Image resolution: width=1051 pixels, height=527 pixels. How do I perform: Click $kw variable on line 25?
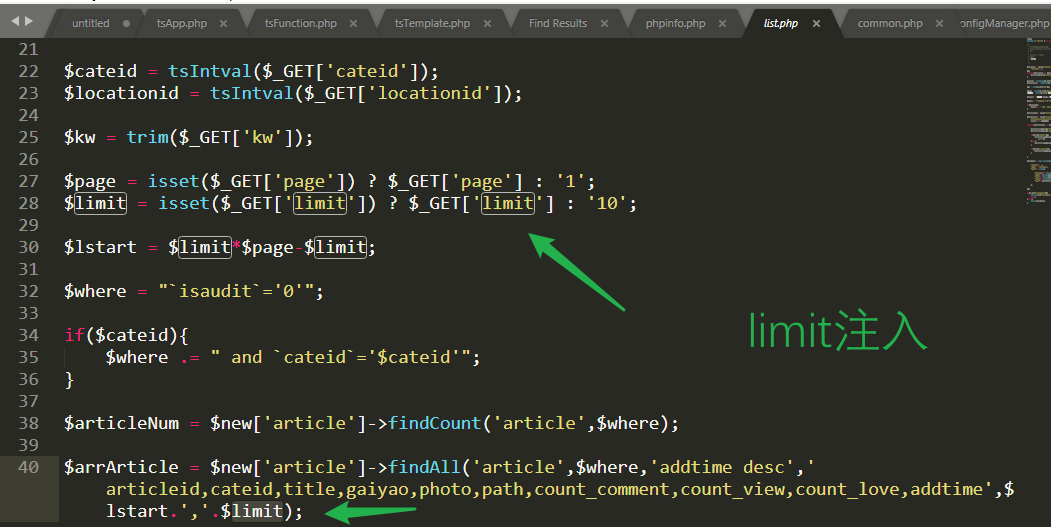tap(80, 137)
